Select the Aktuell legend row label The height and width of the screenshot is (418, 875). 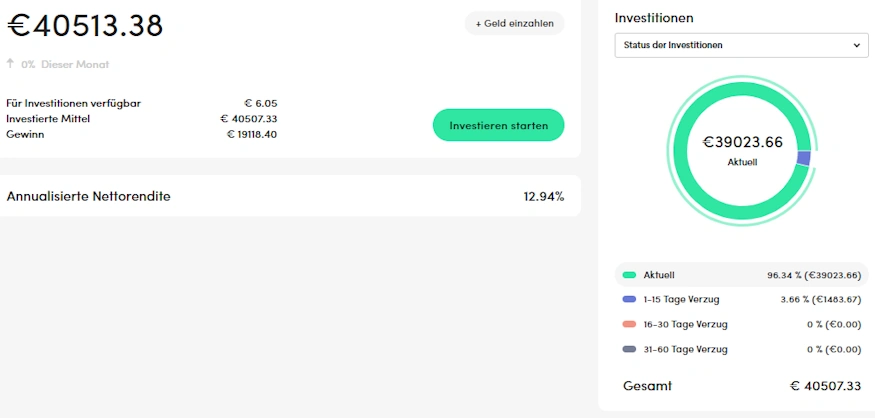(659, 275)
